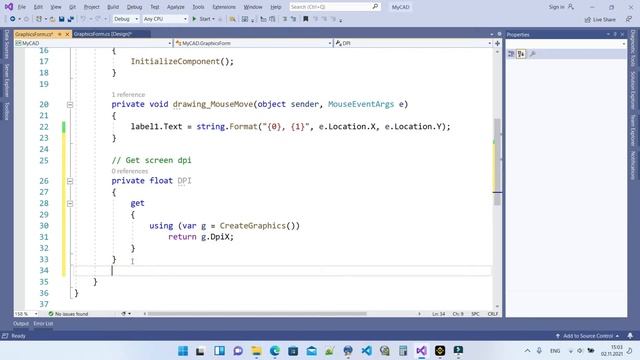The image size is (640, 360).
Task: Click the 0 references CodeLens link
Action: 130,171
